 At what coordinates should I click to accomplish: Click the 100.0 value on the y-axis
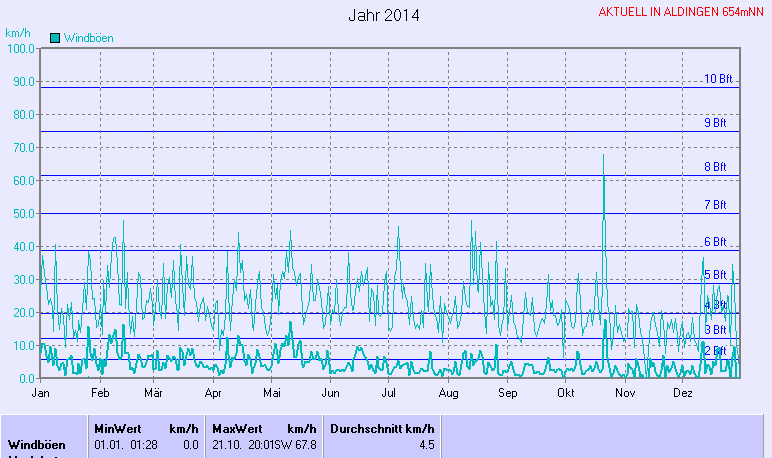pos(20,48)
